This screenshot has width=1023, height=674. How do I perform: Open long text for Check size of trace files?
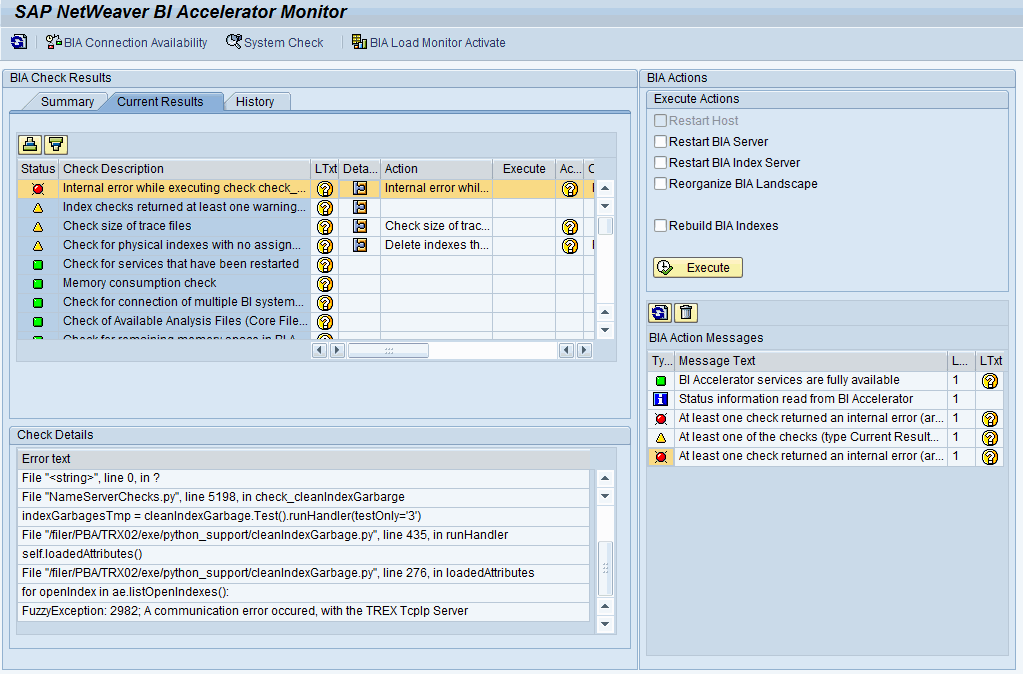(325, 226)
